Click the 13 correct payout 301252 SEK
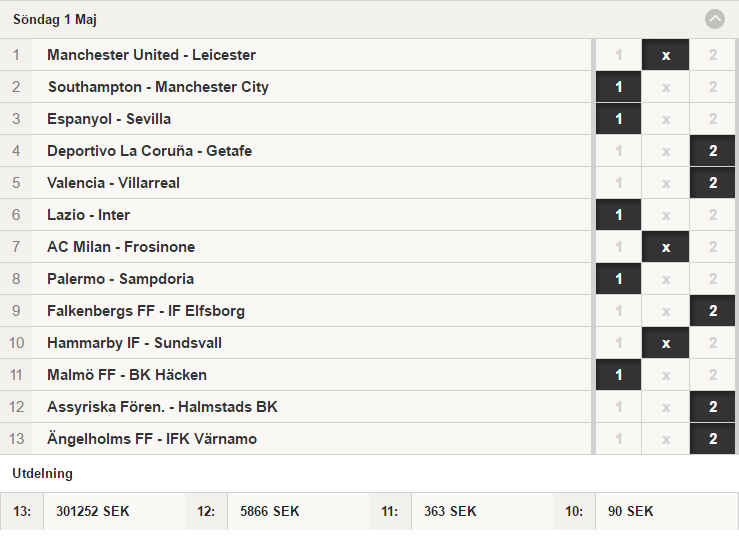This screenshot has width=739, height=537. point(92,512)
